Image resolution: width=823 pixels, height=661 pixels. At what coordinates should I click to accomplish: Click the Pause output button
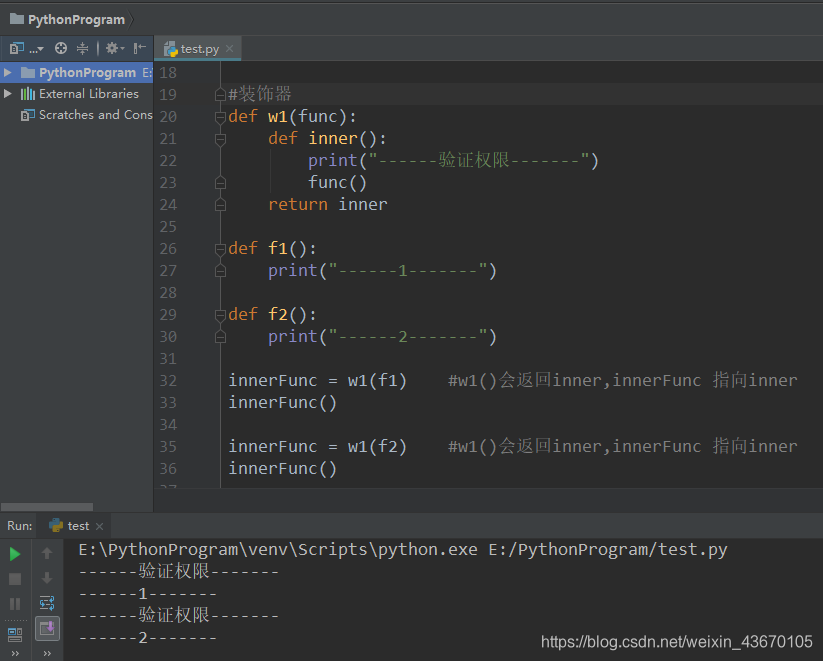tap(15, 604)
